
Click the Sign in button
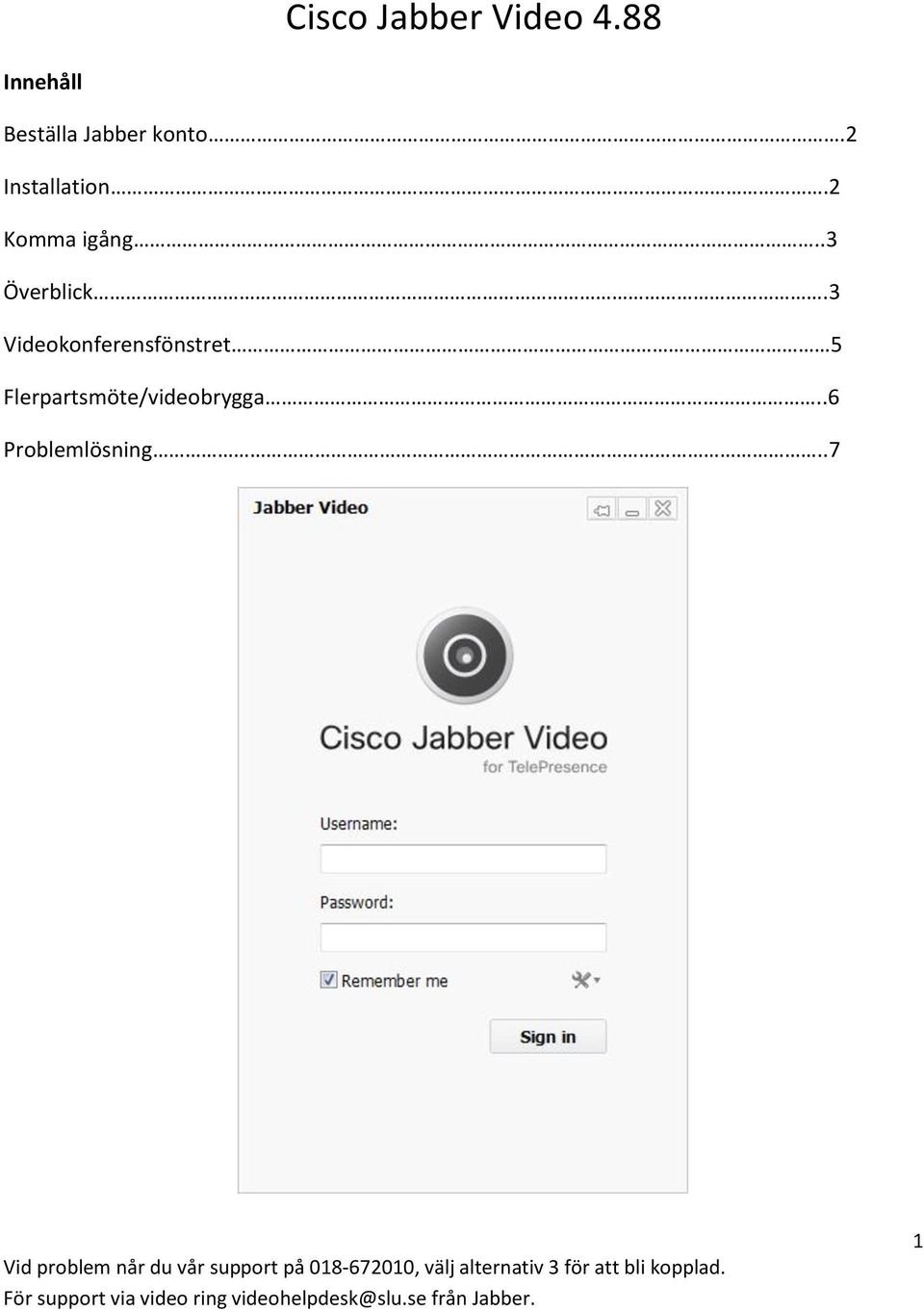548,1037
